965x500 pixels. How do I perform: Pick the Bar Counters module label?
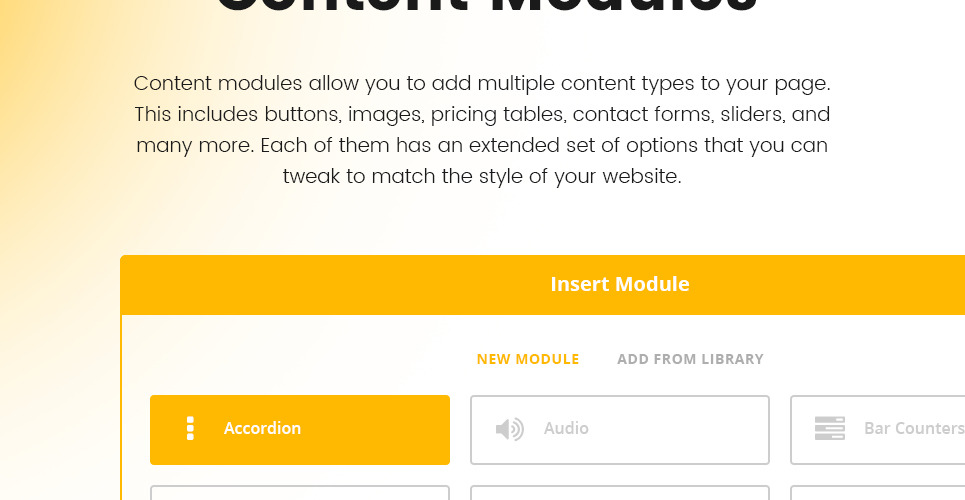913,429
